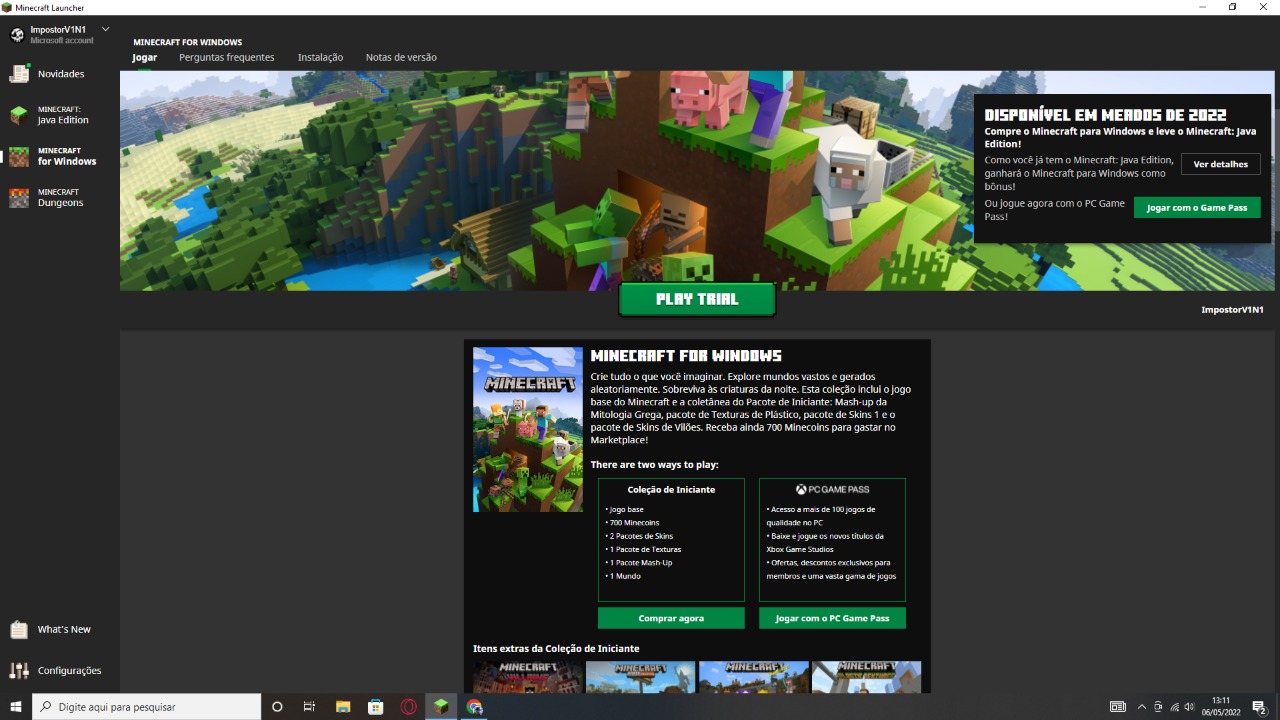Open the Plastic Texture pack thumbnail

pos(866,677)
